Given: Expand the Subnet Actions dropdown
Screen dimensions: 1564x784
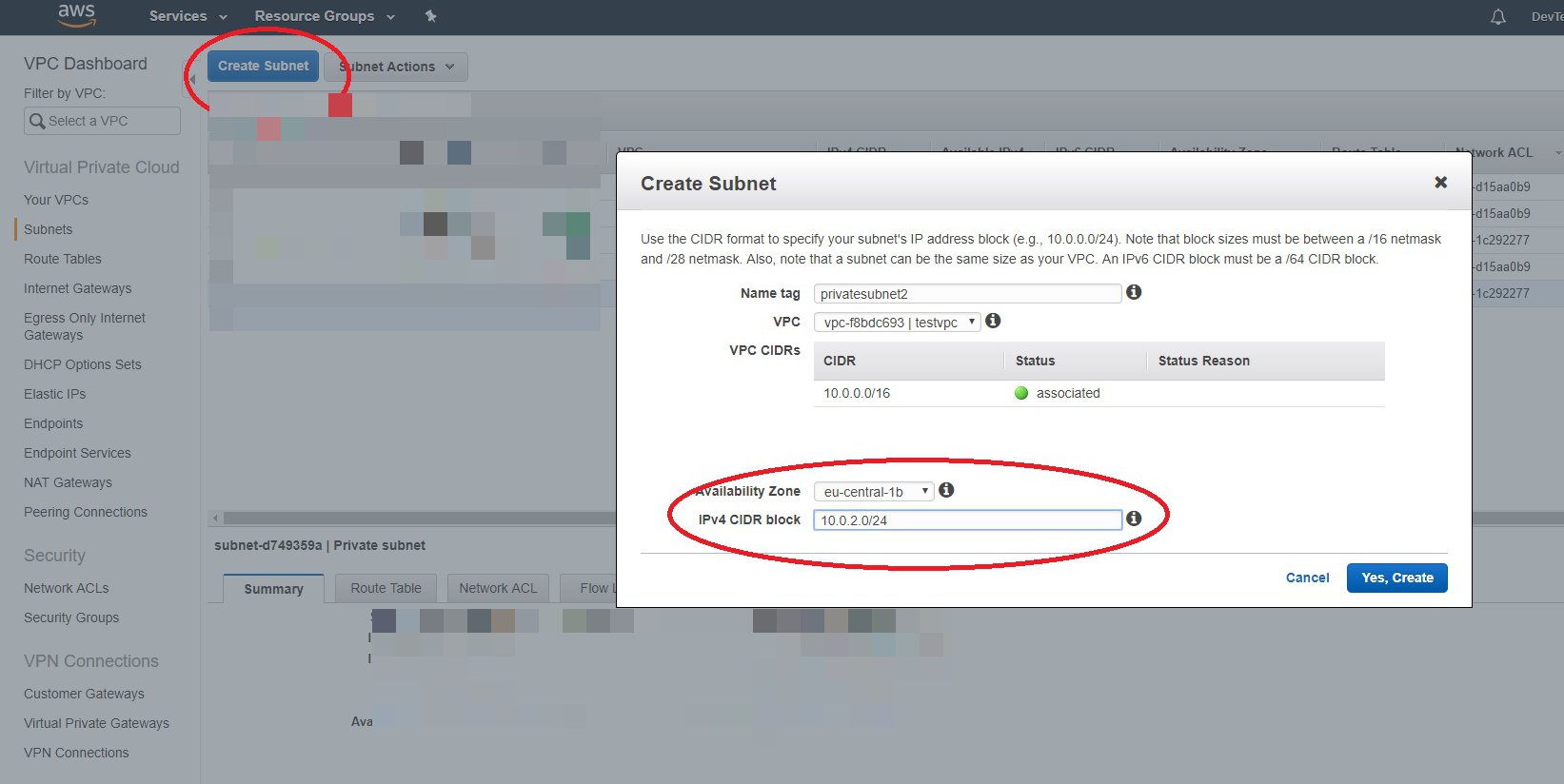Looking at the screenshot, I should tap(396, 67).
